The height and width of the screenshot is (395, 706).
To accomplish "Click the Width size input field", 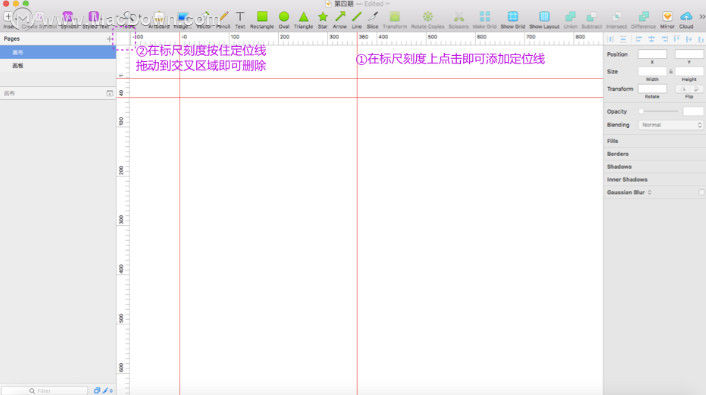I will [652, 72].
